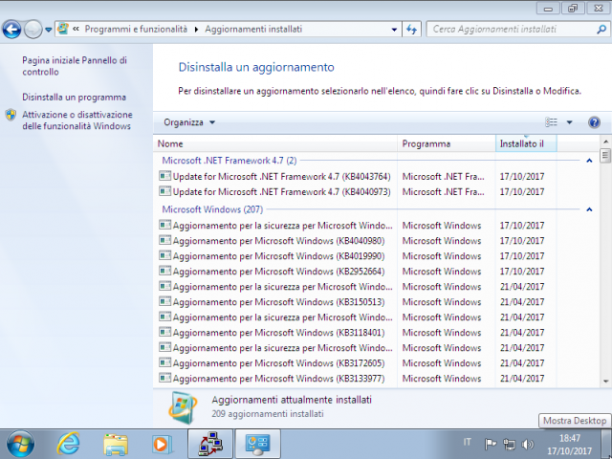Click the Control Panel icon in address bar

(63, 28)
